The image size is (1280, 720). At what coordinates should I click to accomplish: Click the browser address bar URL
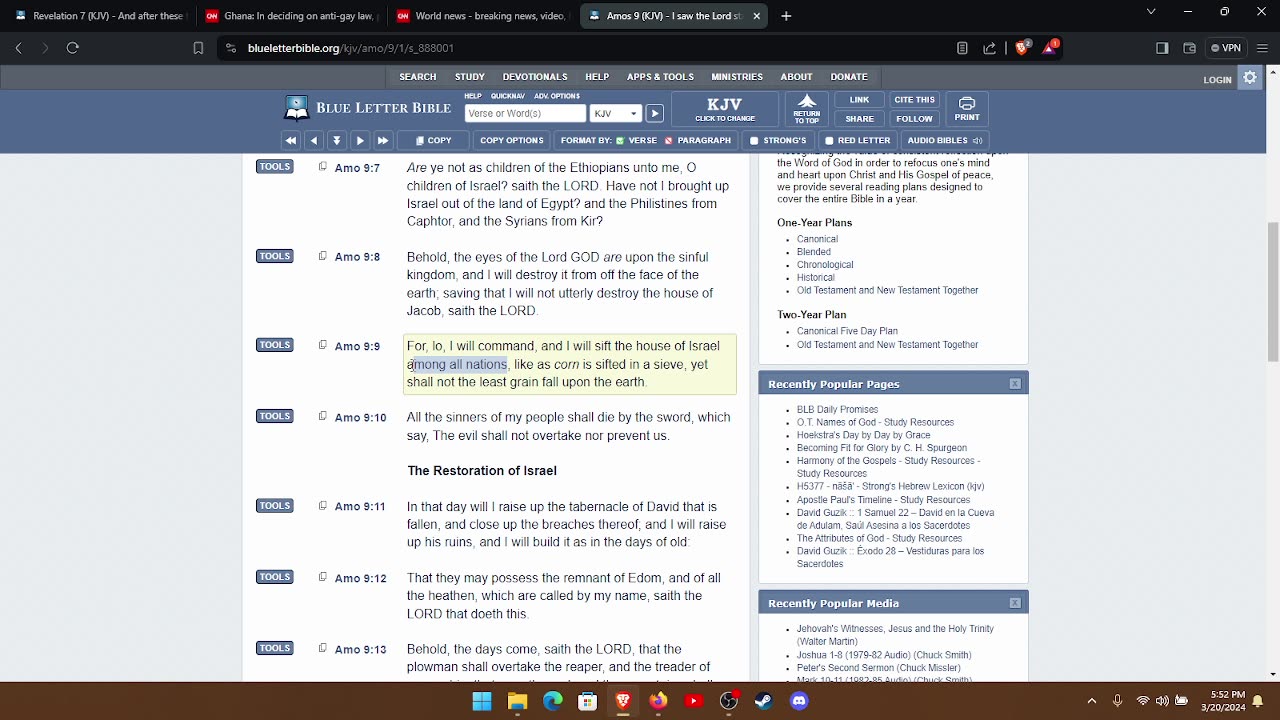(350, 47)
